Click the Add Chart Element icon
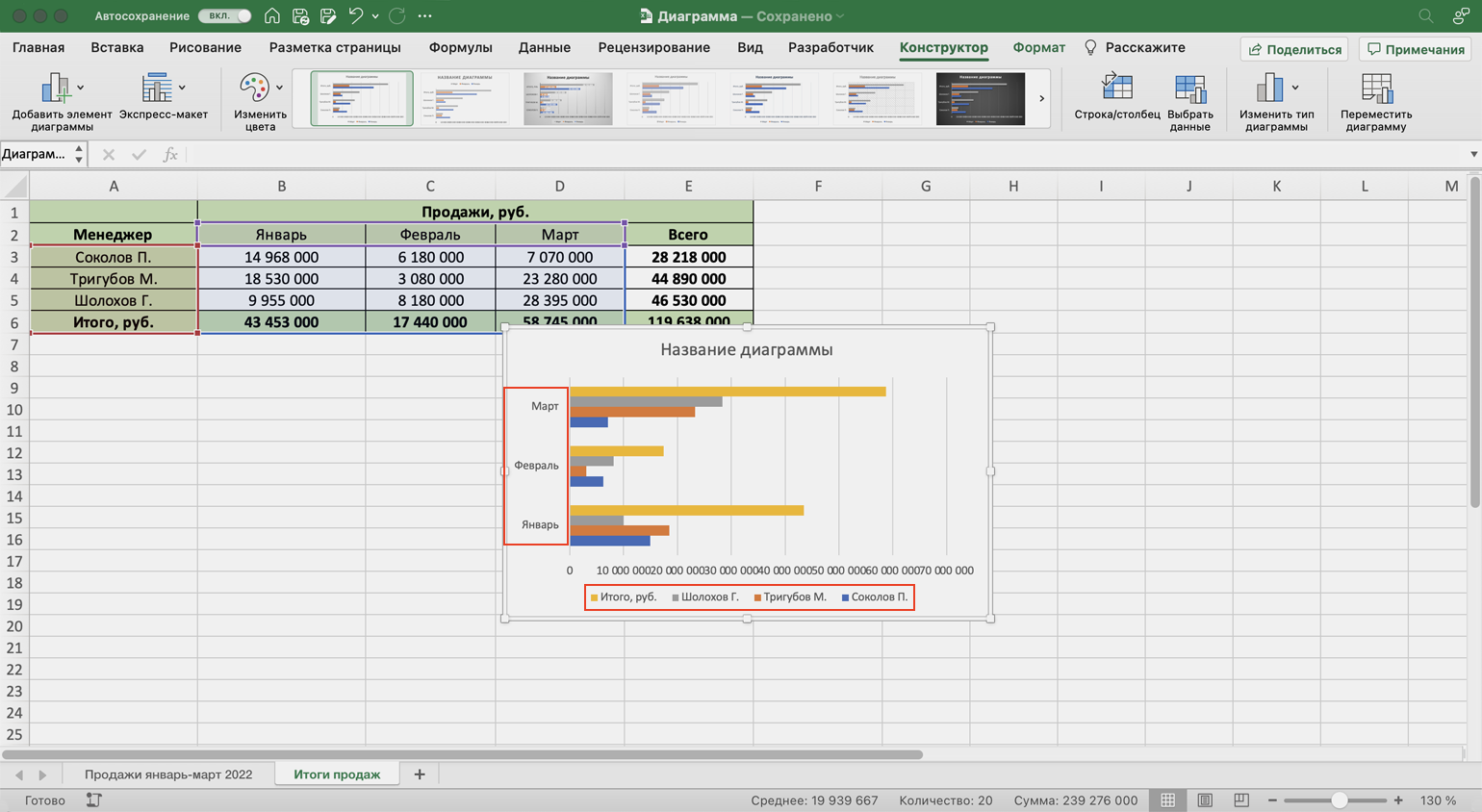Image resolution: width=1482 pixels, height=812 pixels. click(56, 89)
